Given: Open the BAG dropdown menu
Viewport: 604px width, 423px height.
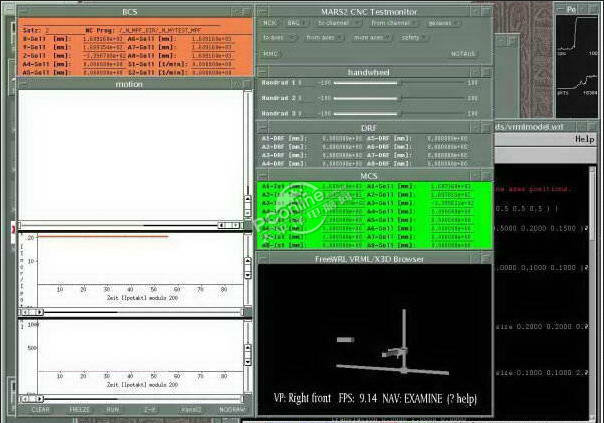Looking at the screenshot, I should (295, 22).
